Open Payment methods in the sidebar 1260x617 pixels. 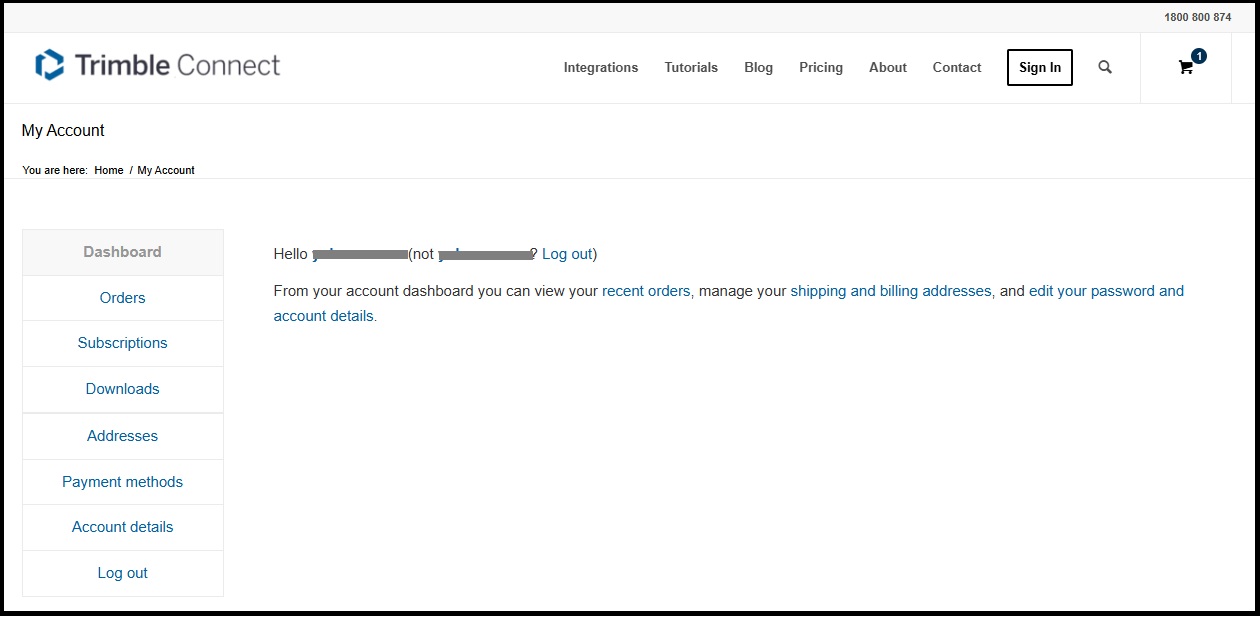[x=123, y=482]
